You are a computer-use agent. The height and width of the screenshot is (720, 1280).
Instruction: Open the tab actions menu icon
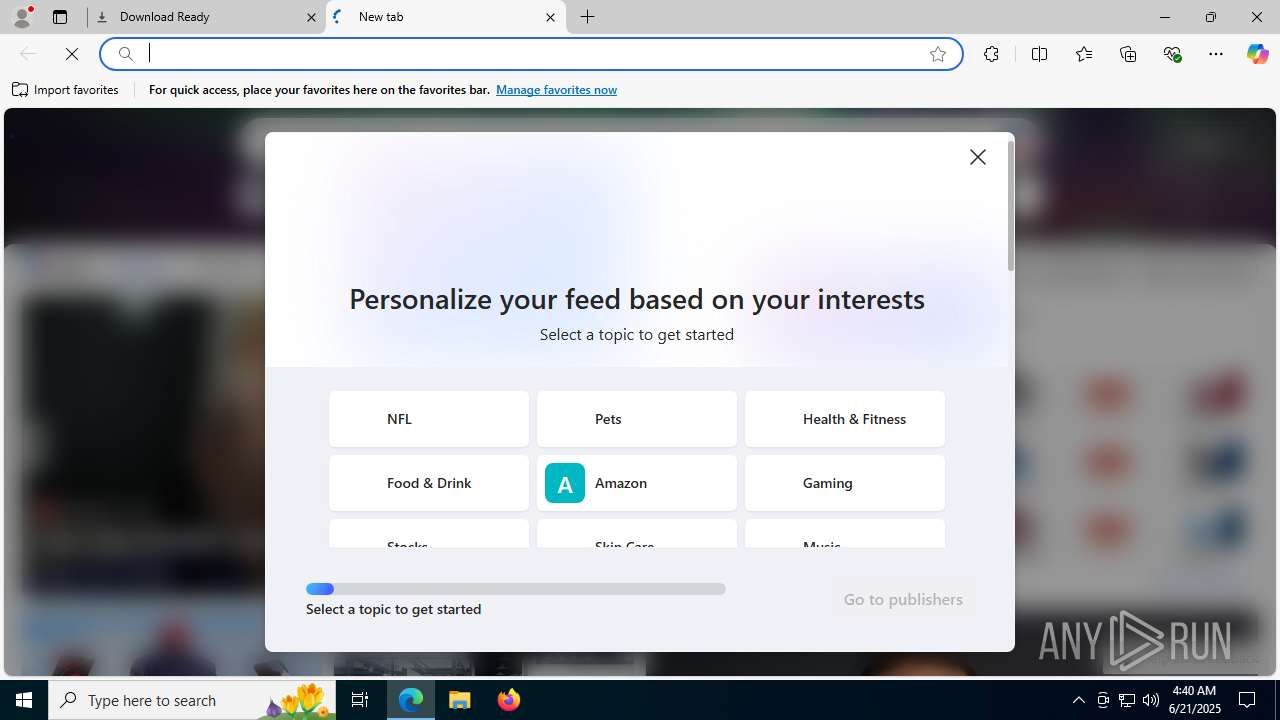click(x=60, y=17)
